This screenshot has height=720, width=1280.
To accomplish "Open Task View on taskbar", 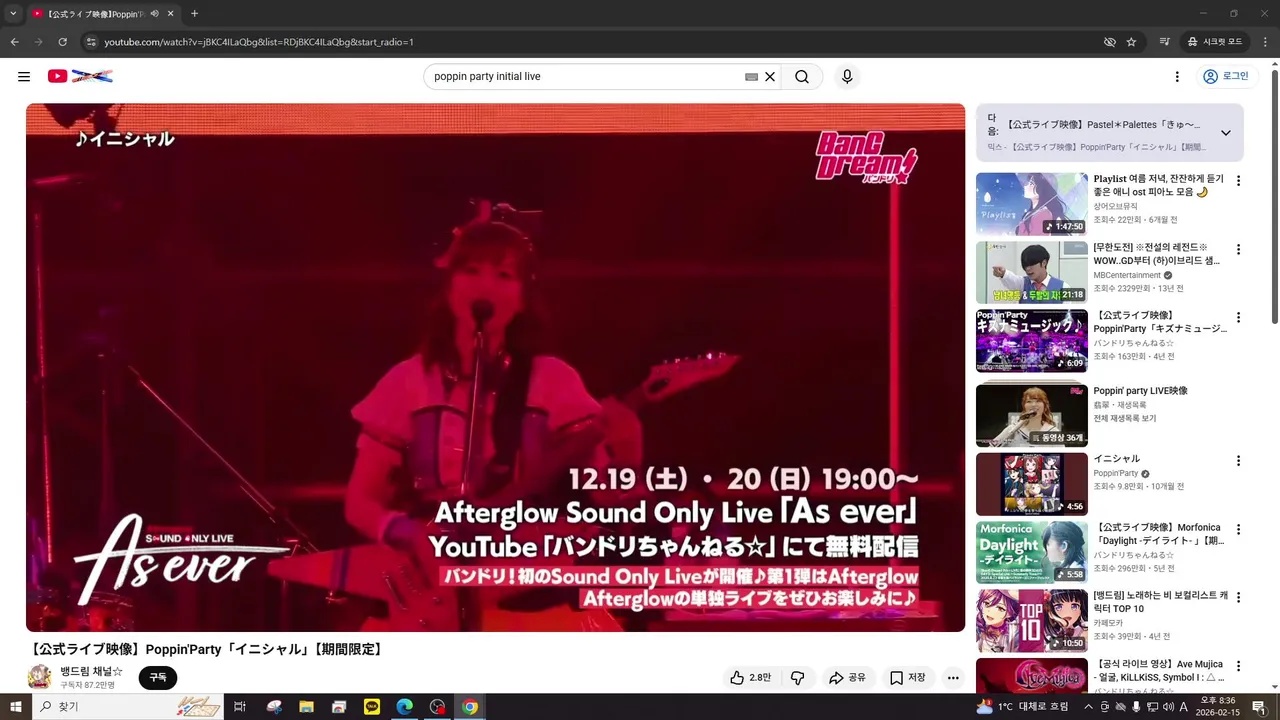I will click(x=240, y=707).
